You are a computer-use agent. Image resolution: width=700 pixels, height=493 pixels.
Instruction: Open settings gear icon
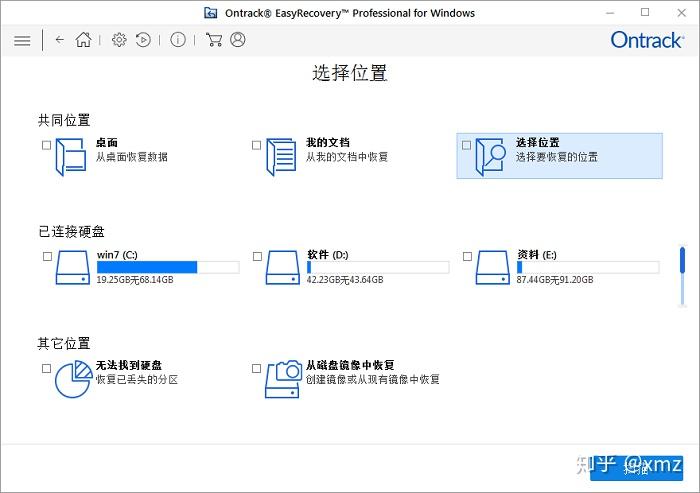pos(119,40)
